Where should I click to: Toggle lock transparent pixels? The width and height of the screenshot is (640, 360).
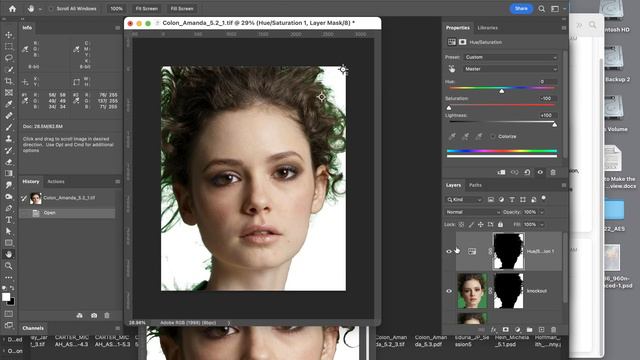[461, 224]
